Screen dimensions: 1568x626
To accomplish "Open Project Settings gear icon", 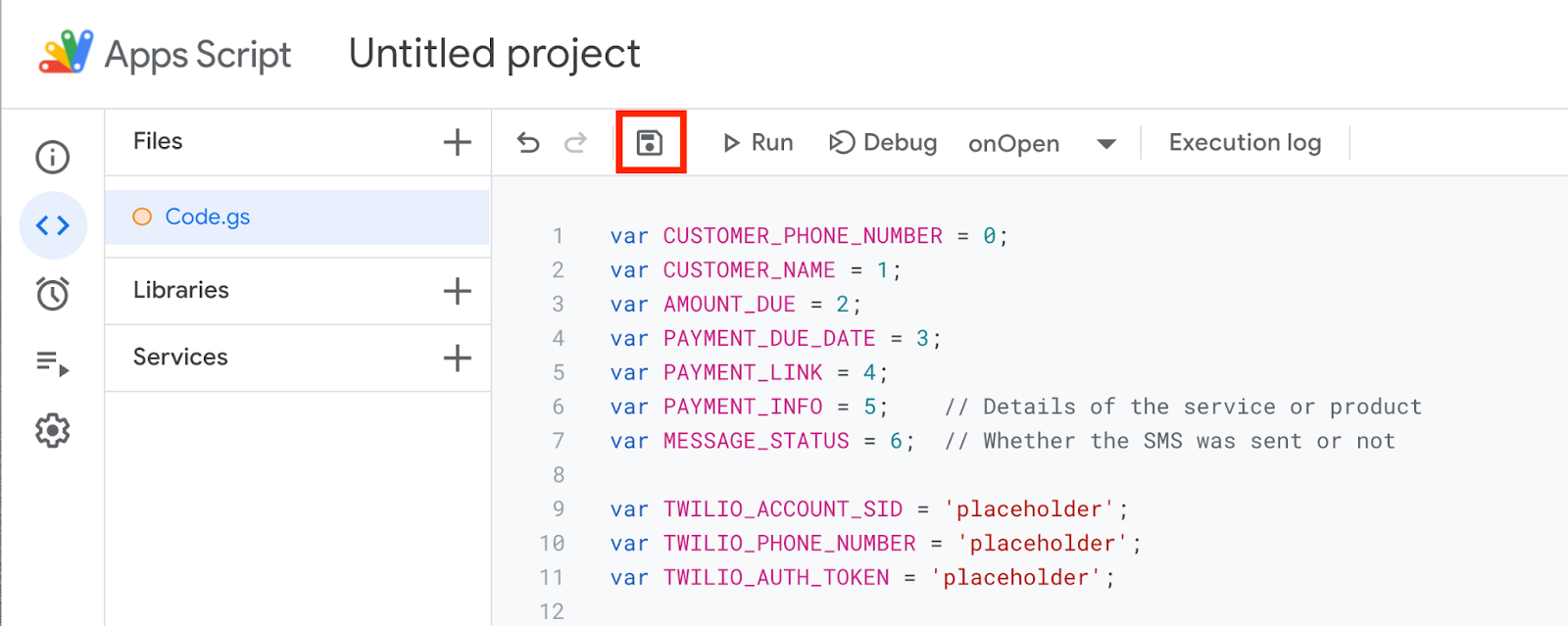I will pos(53,431).
